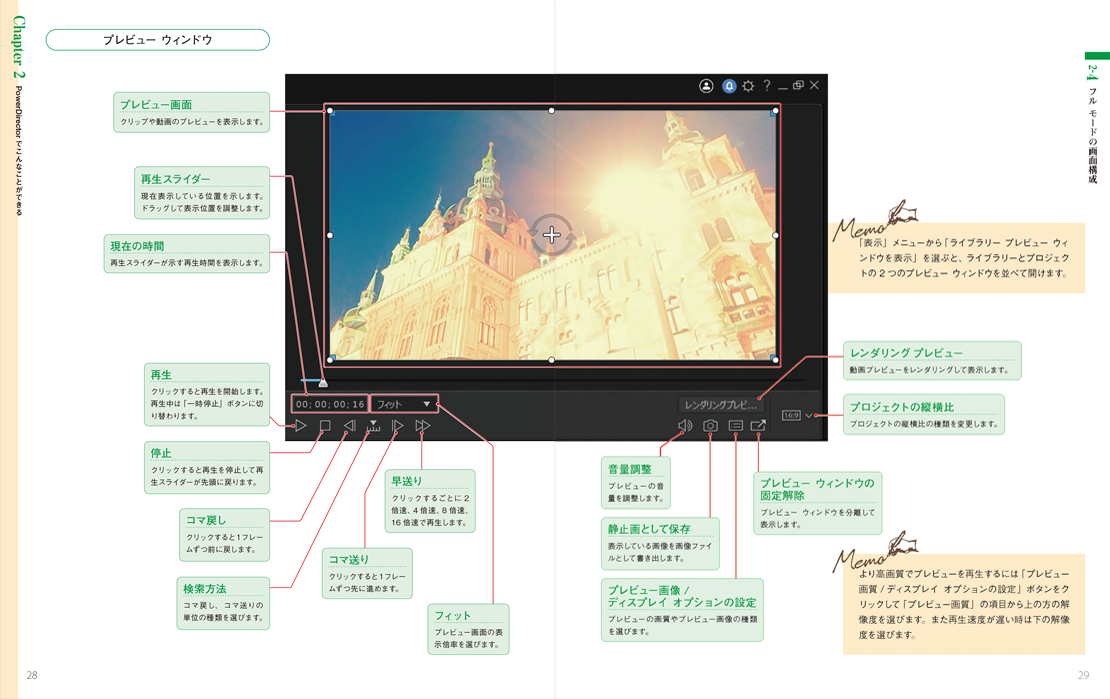The height and width of the screenshot is (699, 1110).
Task: Open the preview volume control
Action: (685, 426)
